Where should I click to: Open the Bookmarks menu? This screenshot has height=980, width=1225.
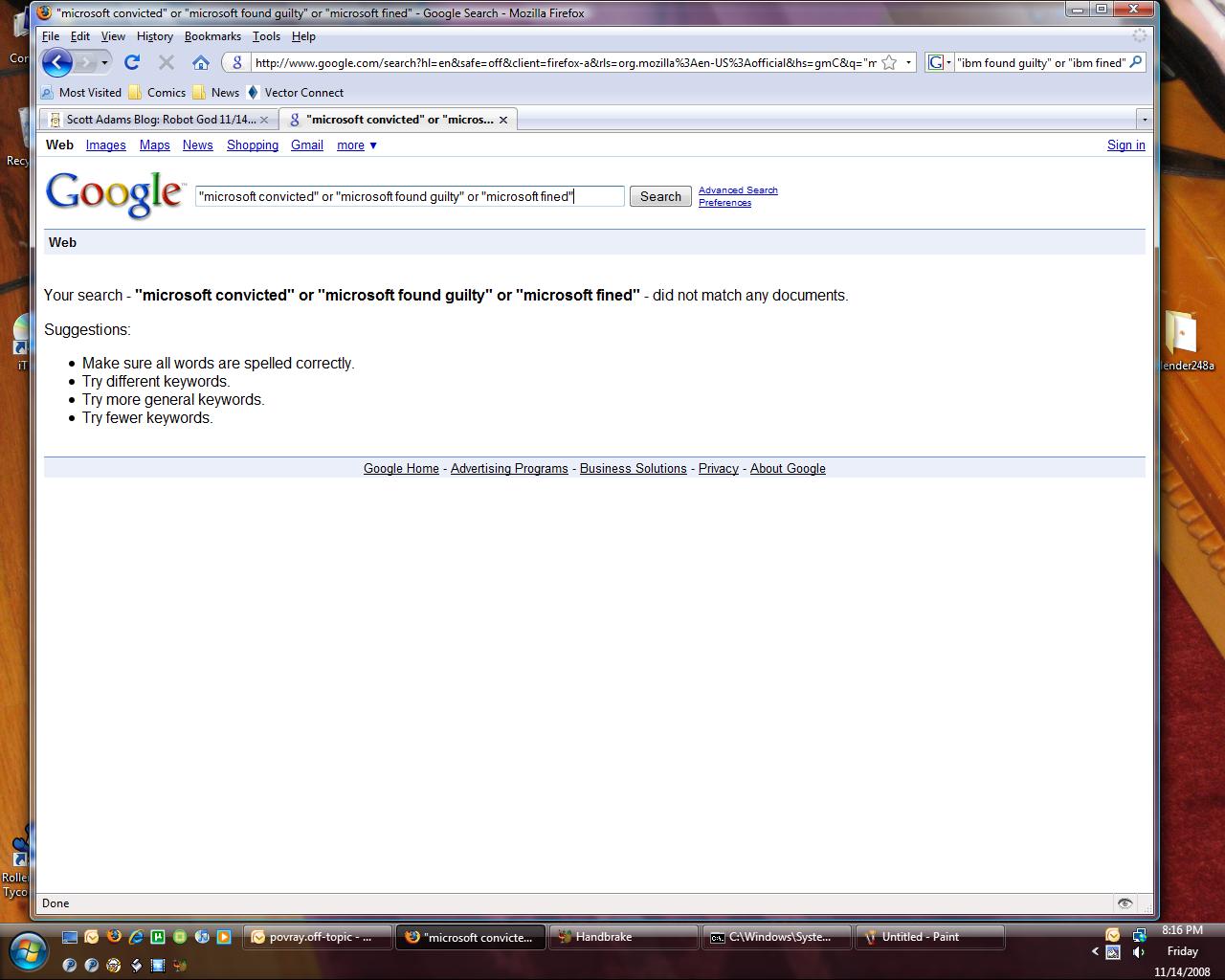point(212,36)
